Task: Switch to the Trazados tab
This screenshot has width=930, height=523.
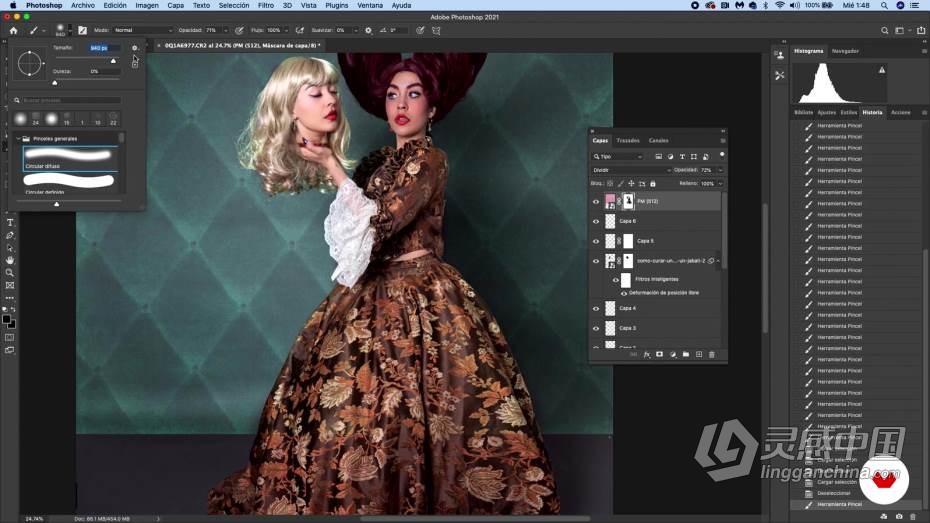Action: pyautogui.click(x=628, y=141)
